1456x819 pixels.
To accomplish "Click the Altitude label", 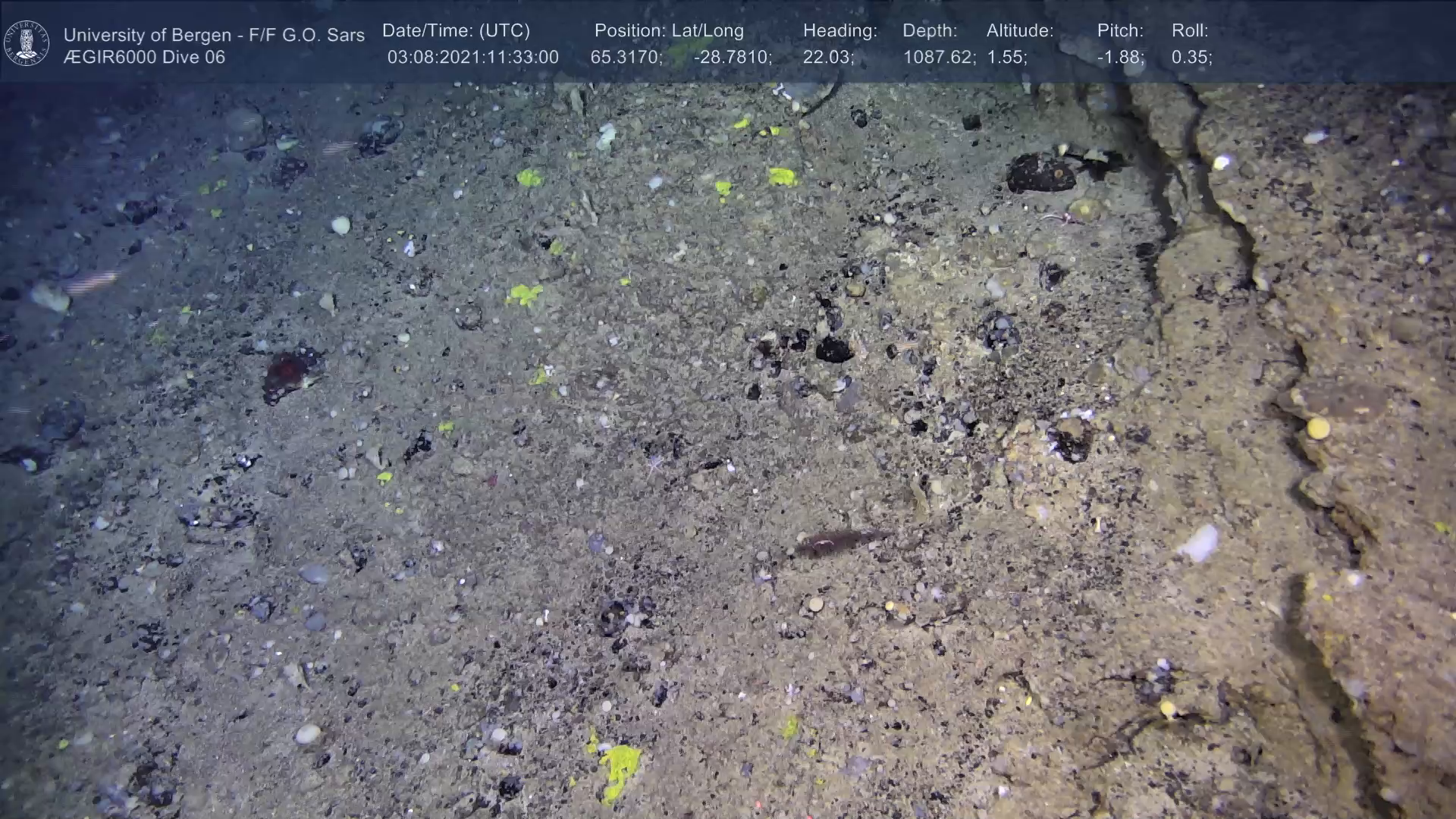I will coord(1019,31).
